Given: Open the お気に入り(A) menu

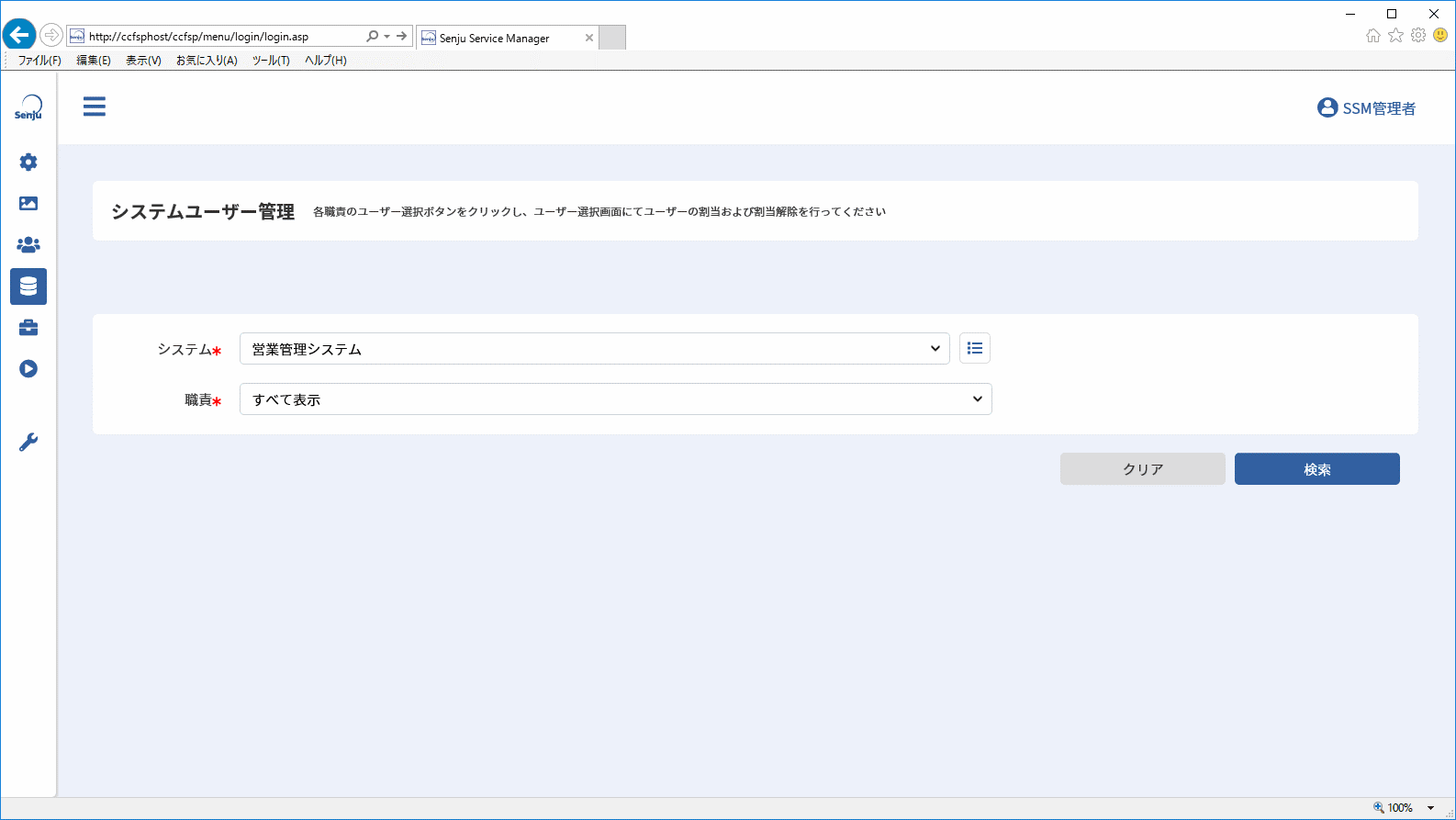Looking at the screenshot, I should 207,61.
